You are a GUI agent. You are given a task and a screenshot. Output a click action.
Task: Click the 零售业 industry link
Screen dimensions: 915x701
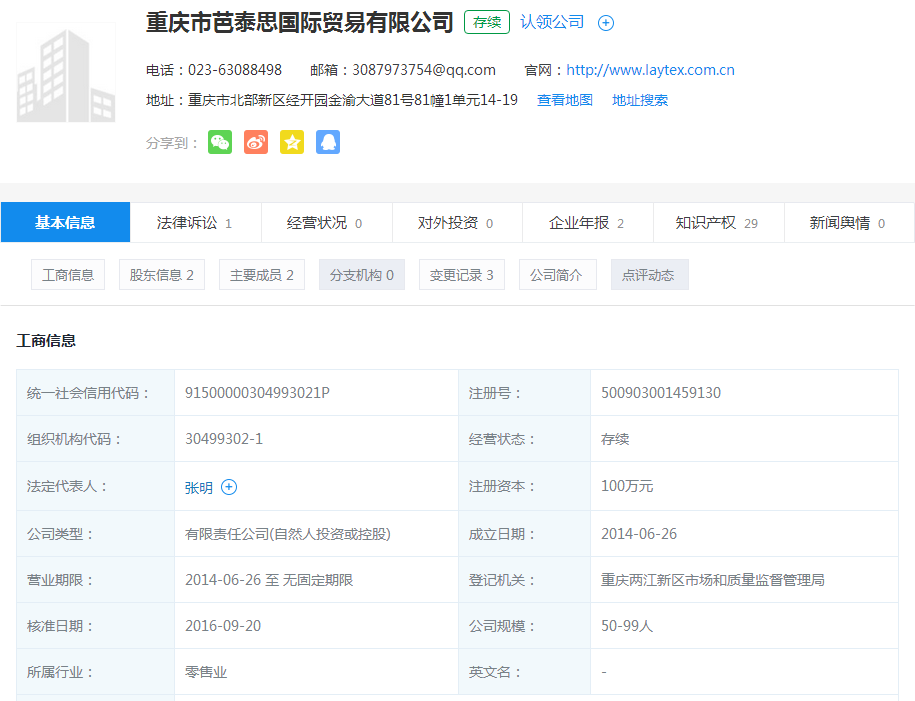[205, 672]
